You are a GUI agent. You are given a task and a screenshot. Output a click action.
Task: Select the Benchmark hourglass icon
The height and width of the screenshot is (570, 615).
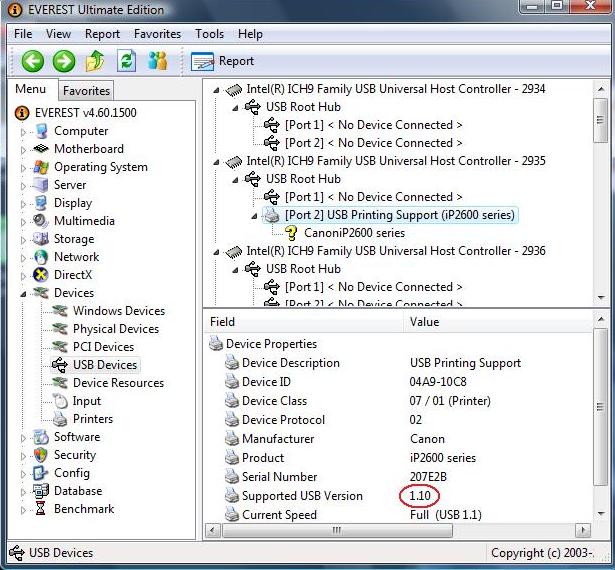pos(40,508)
